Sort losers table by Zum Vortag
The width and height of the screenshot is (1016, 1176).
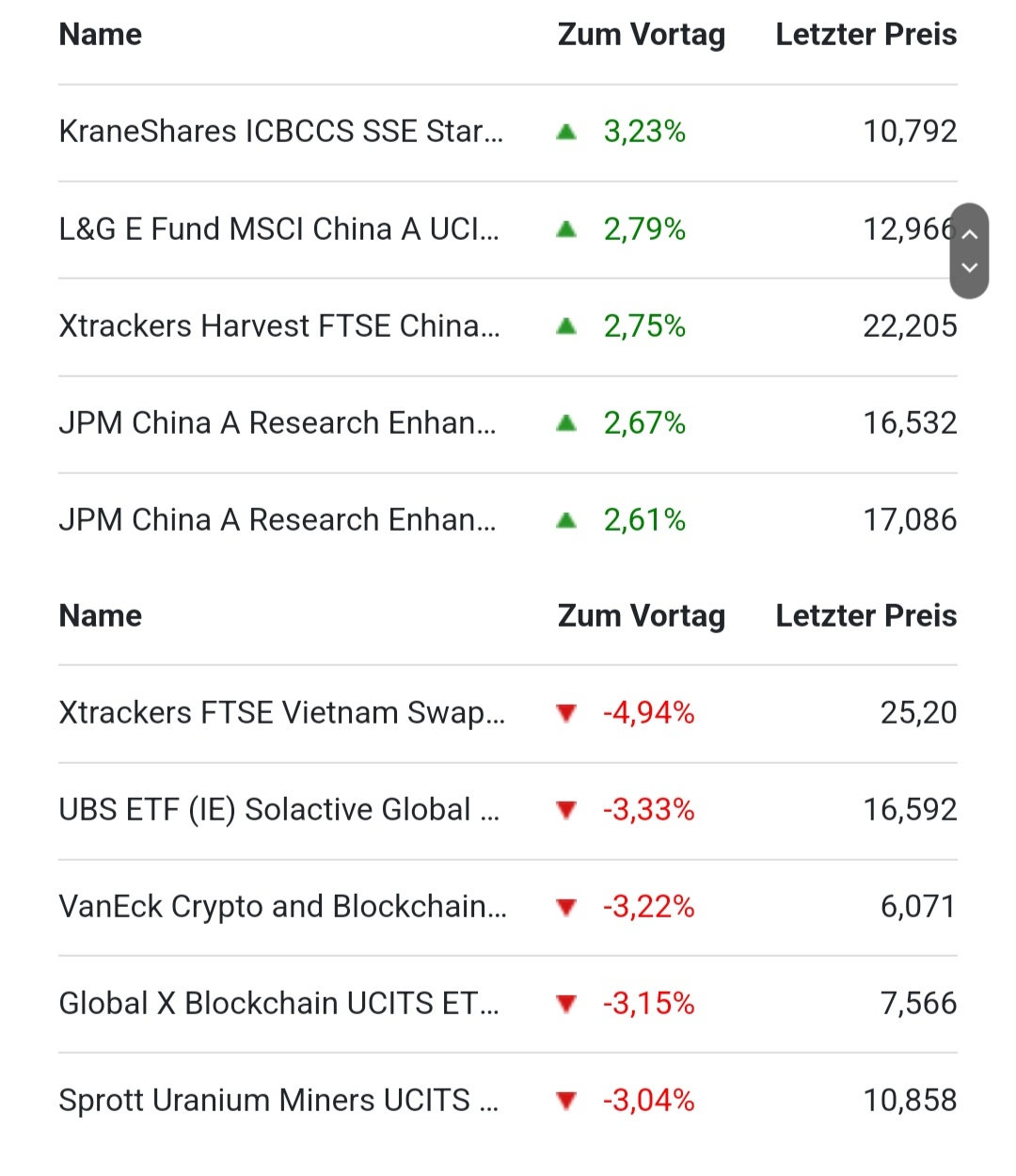click(x=641, y=616)
